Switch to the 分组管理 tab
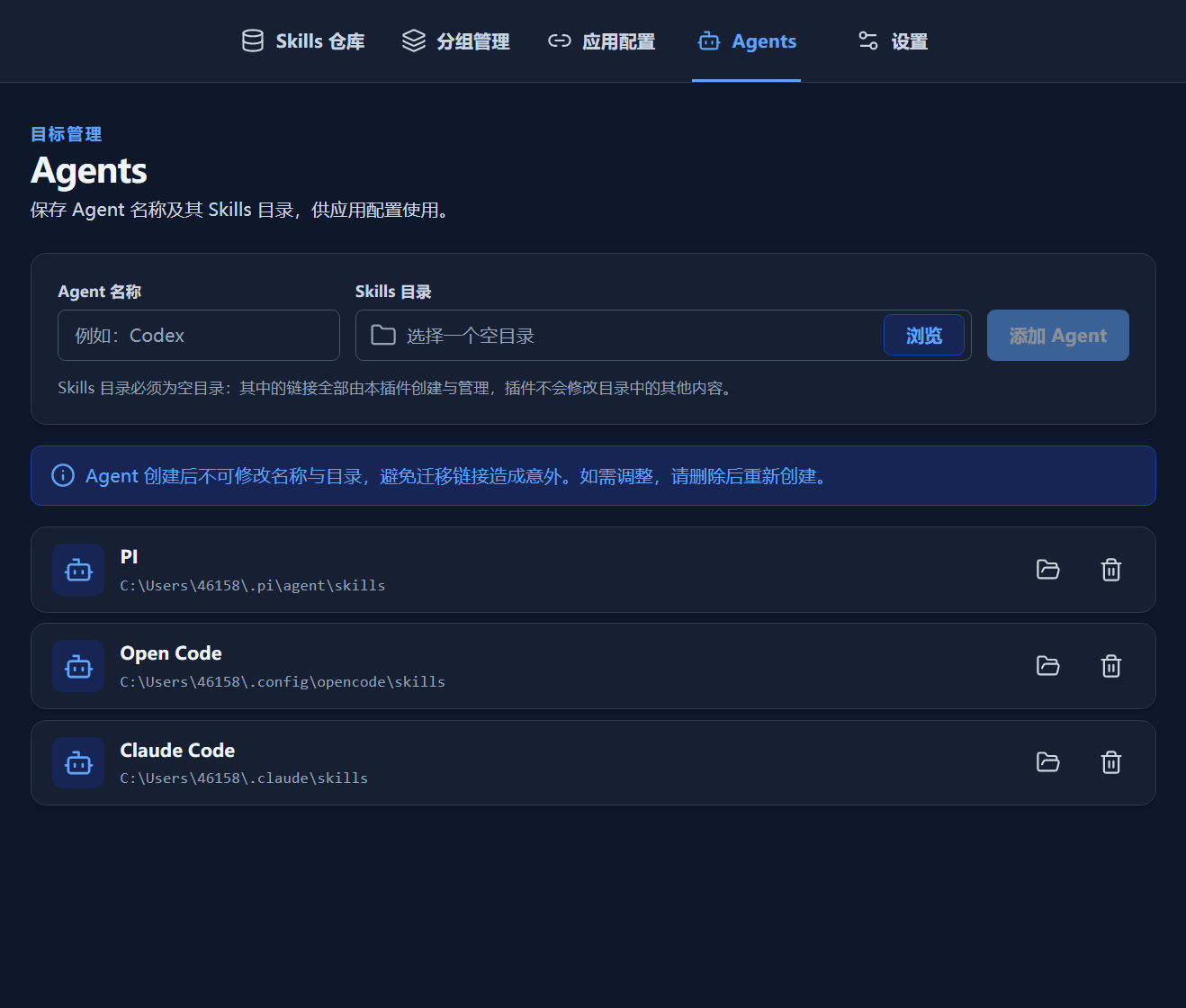The image size is (1186, 1008). [x=455, y=41]
